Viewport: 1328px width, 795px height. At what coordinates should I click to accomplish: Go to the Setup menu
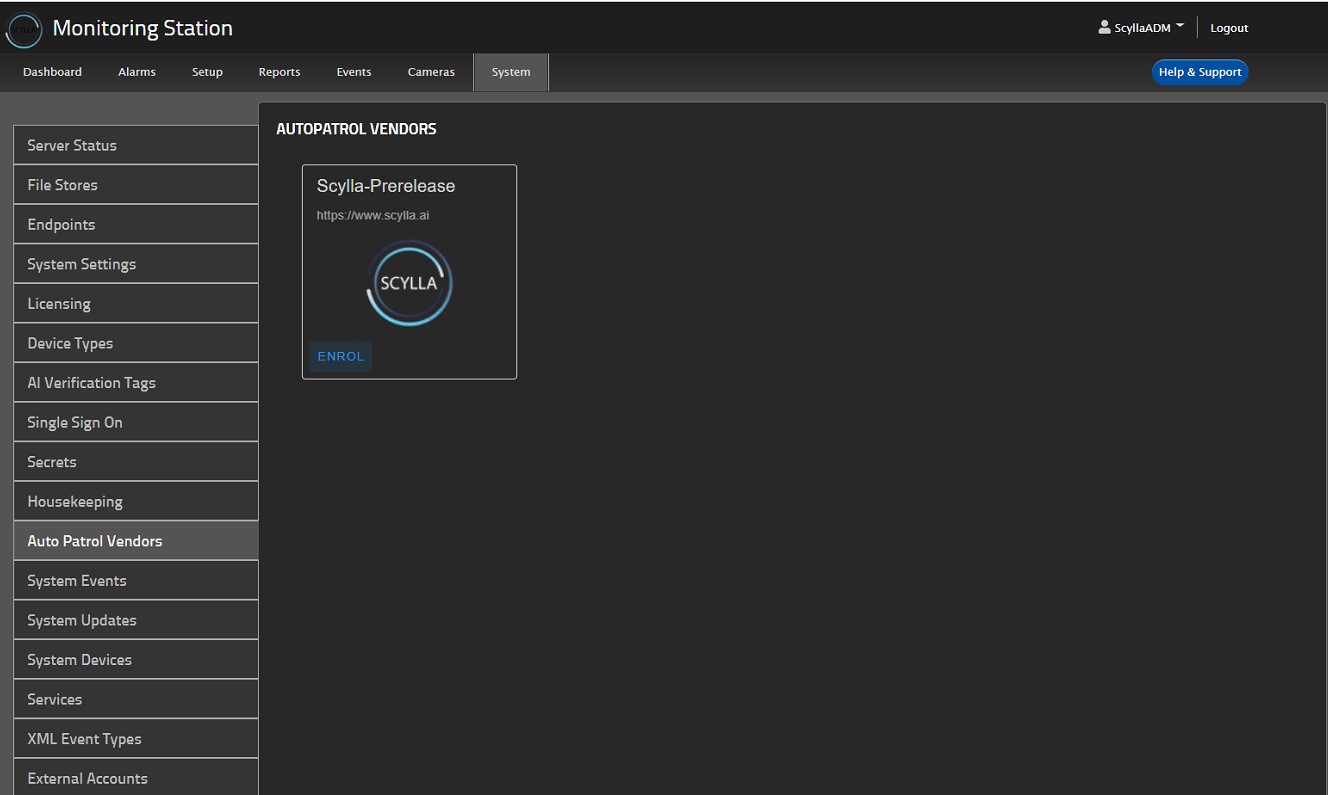[x=207, y=72]
